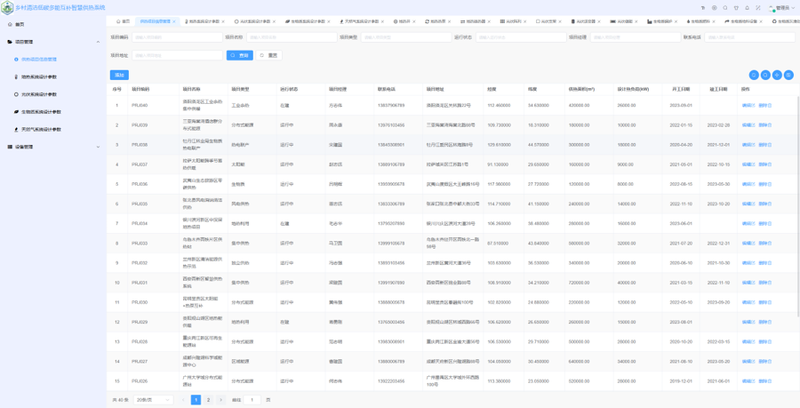Close the 光伏阵列 tab
800x408 pixels.
(x=524, y=21)
